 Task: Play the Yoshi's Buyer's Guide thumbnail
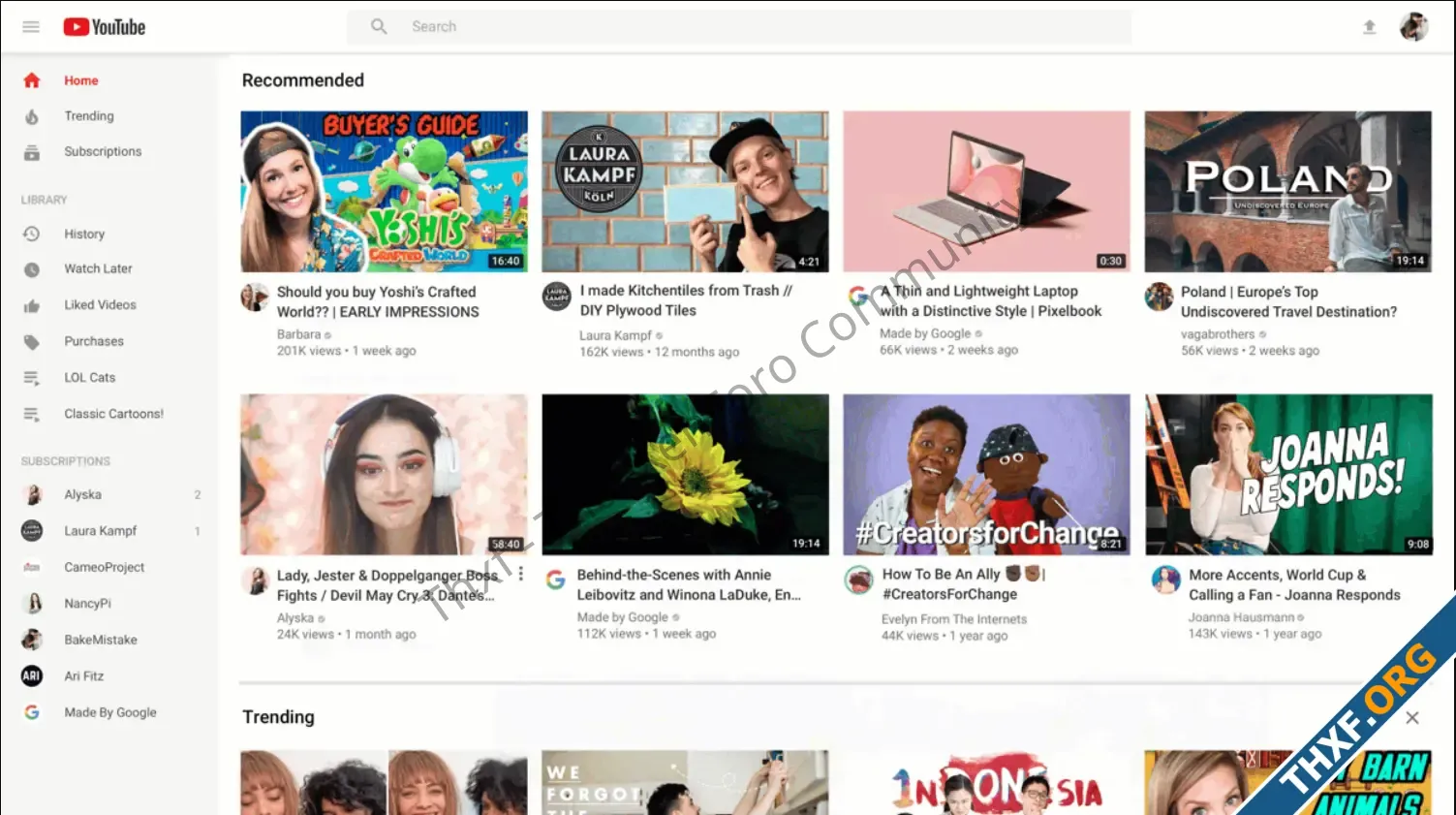pos(385,191)
